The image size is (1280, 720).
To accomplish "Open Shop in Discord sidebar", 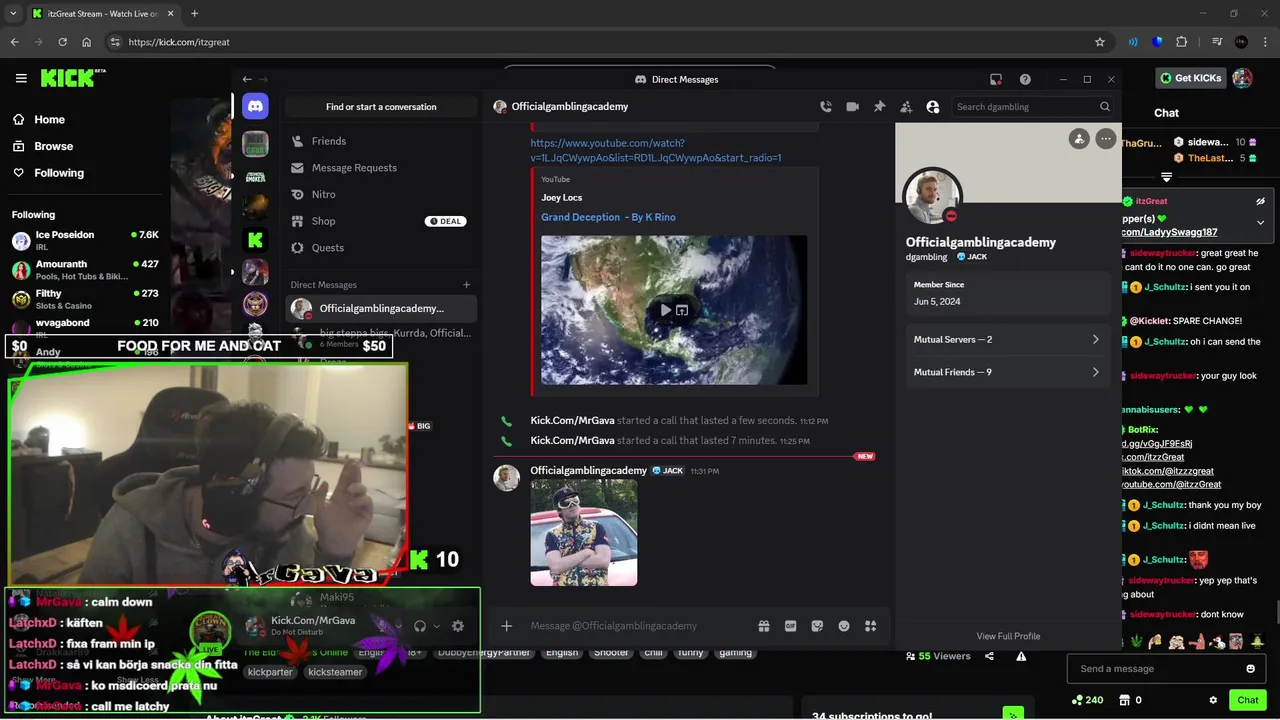I will (380, 221).
